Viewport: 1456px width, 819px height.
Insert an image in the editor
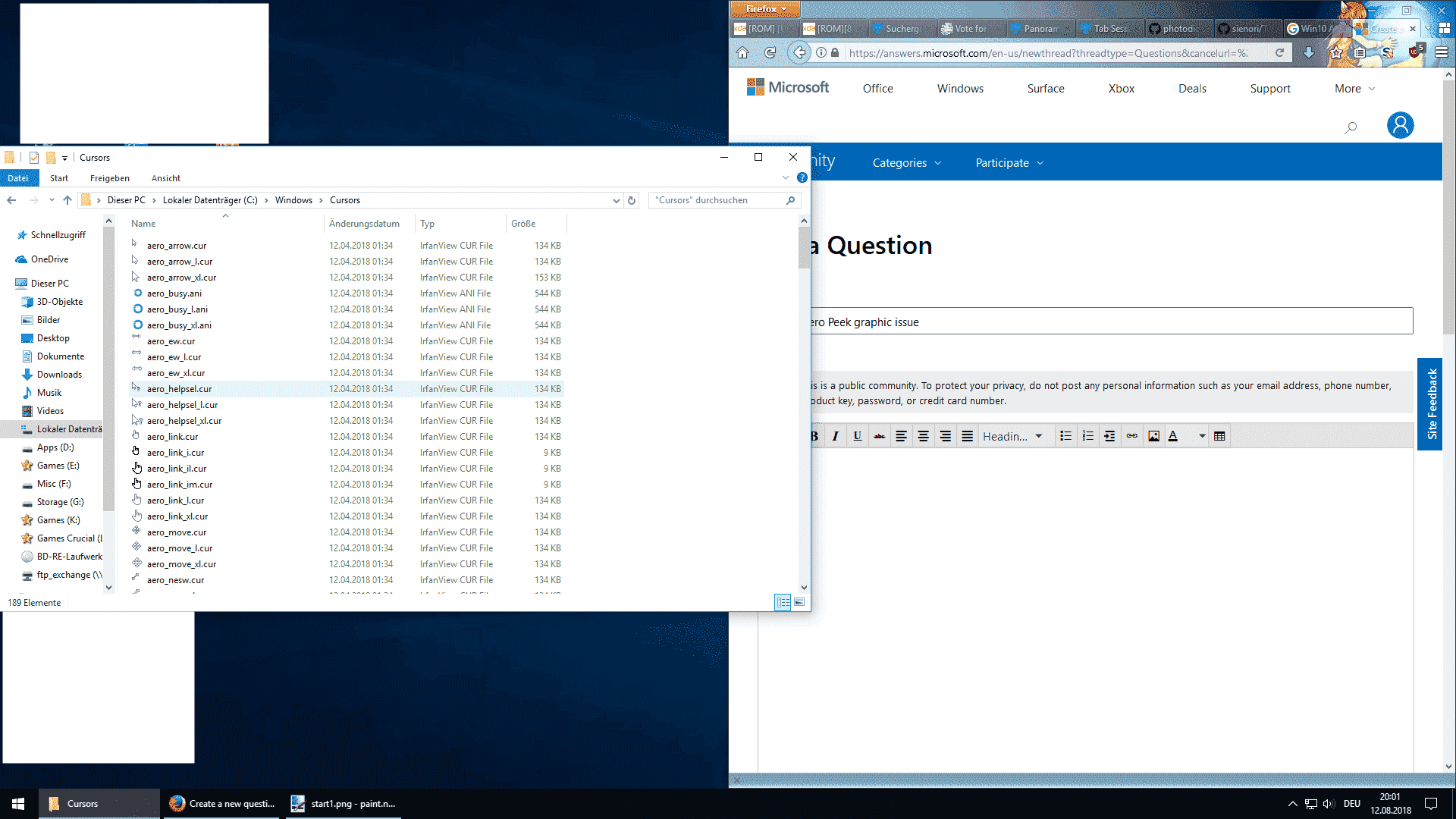1153,436
